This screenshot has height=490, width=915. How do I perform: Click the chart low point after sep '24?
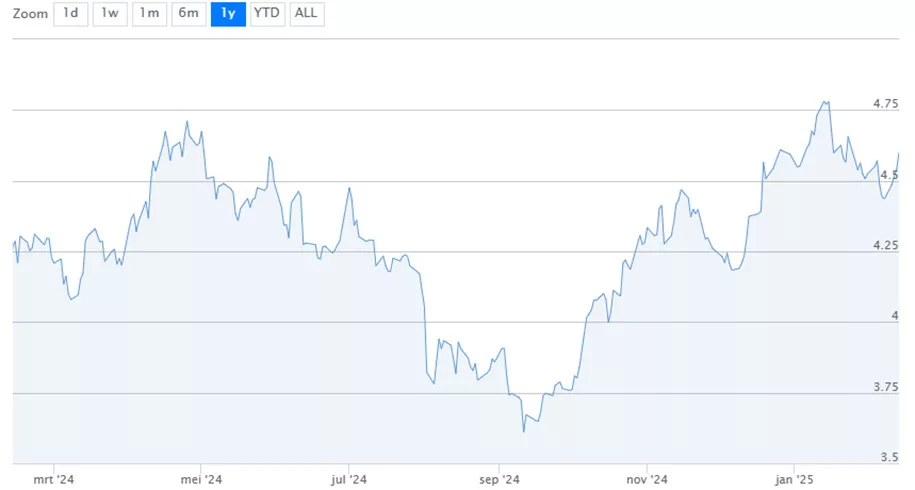click(523, 431)
